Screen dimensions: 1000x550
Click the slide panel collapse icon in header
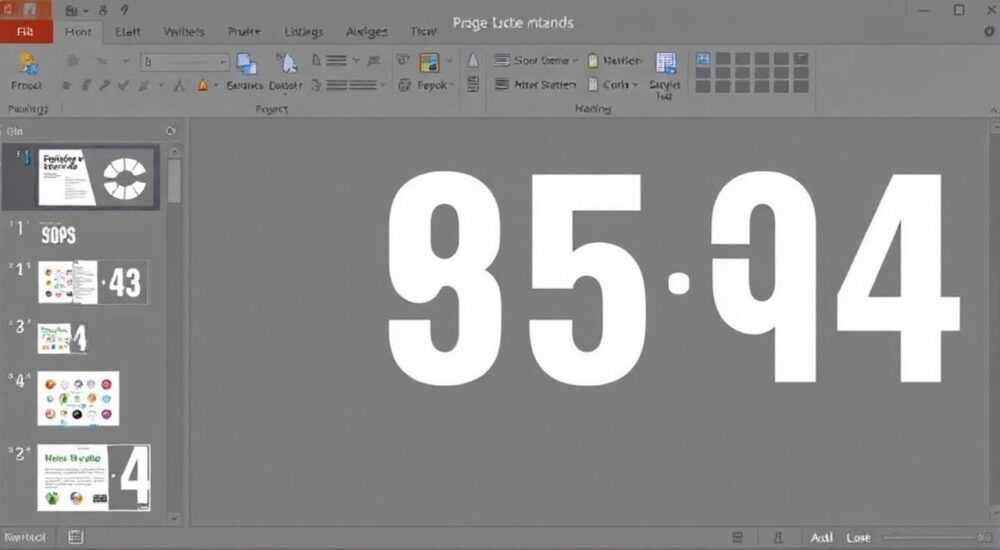[171, 131]
